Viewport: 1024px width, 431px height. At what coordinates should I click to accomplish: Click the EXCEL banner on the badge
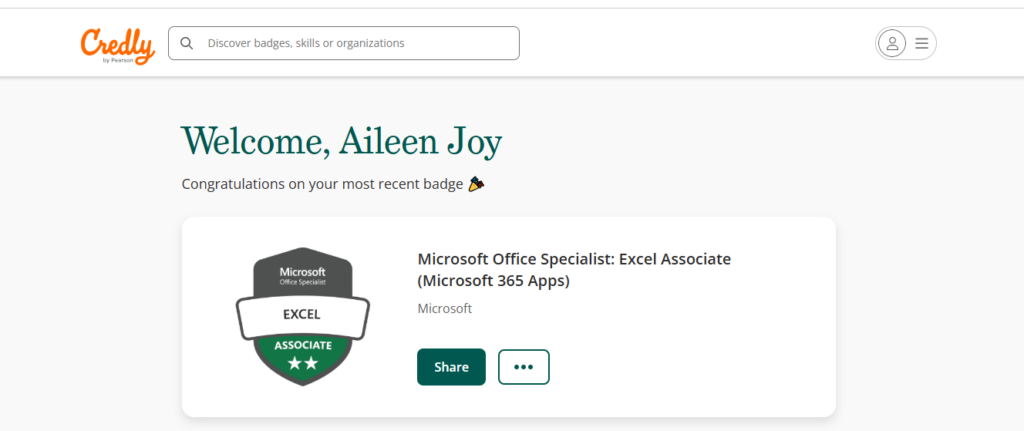[302, 314]
